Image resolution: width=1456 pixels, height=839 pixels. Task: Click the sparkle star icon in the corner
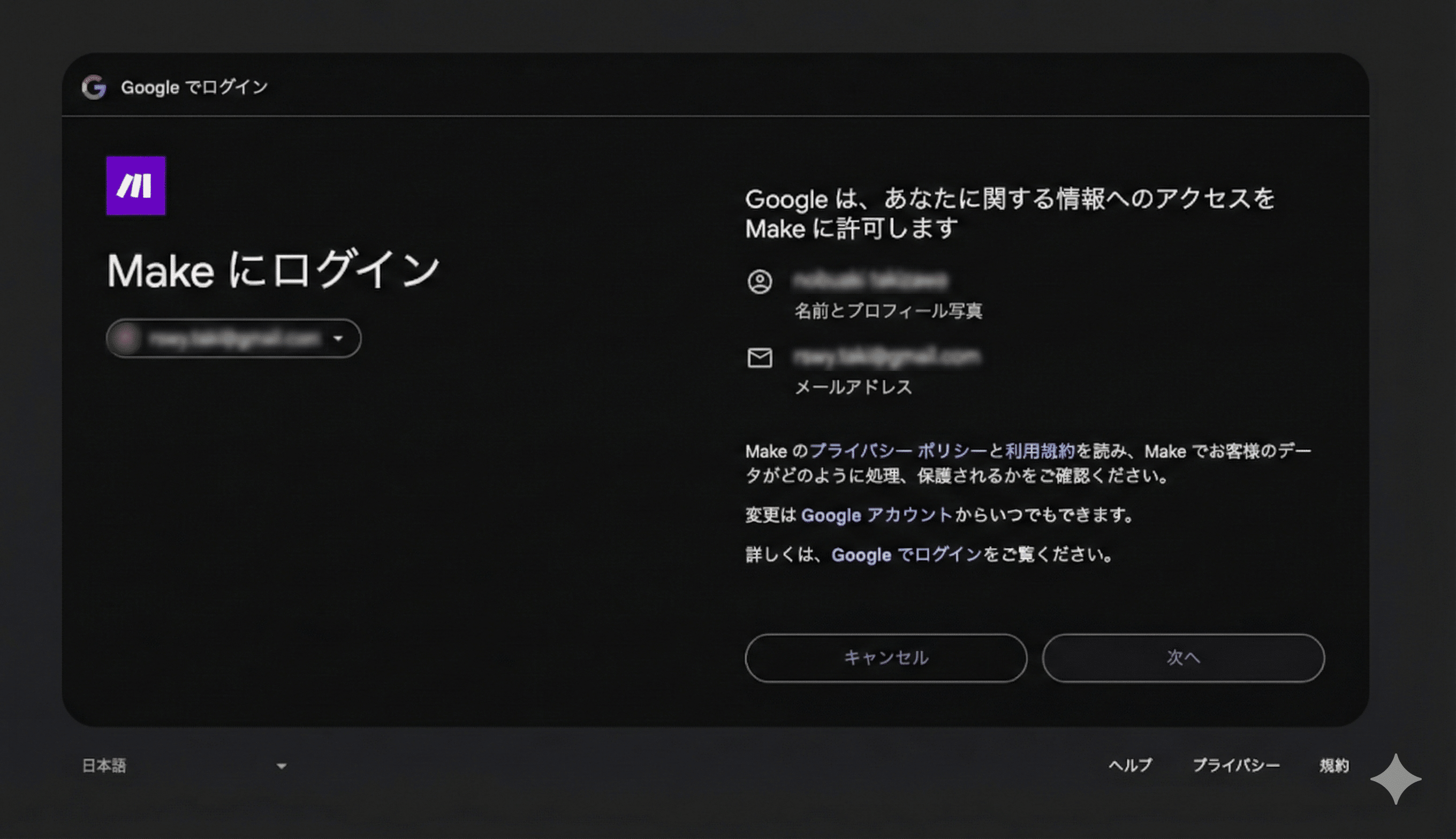pos(1395,779)
